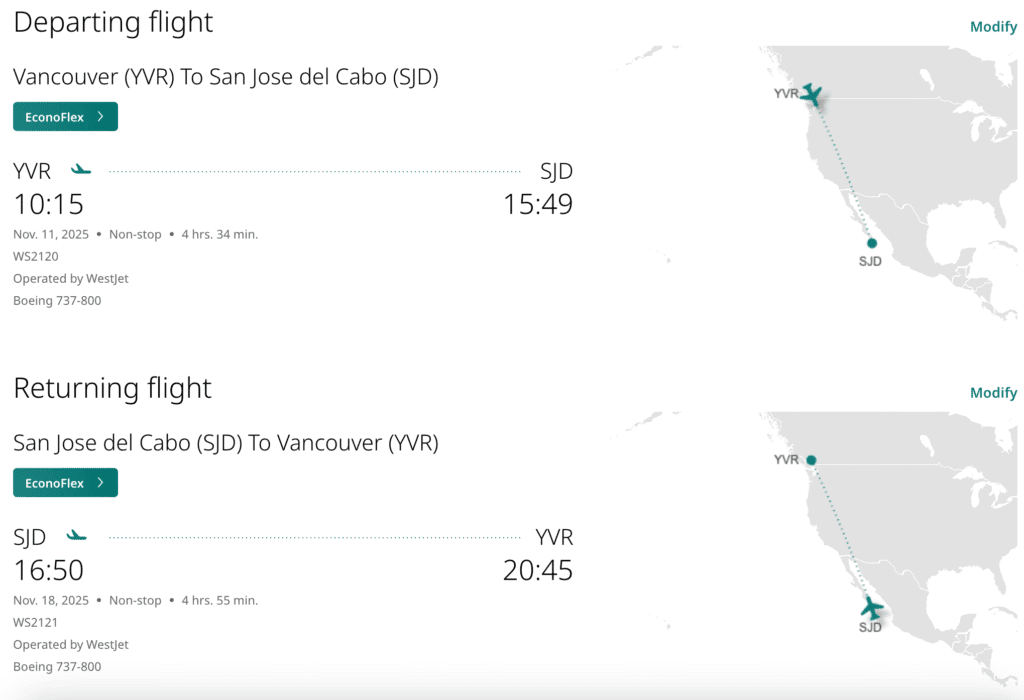The width and height of the screenshot is (1024, 700).
Task: Click the plane icon beside SJD departure code
Action: (x=77, y=536)
